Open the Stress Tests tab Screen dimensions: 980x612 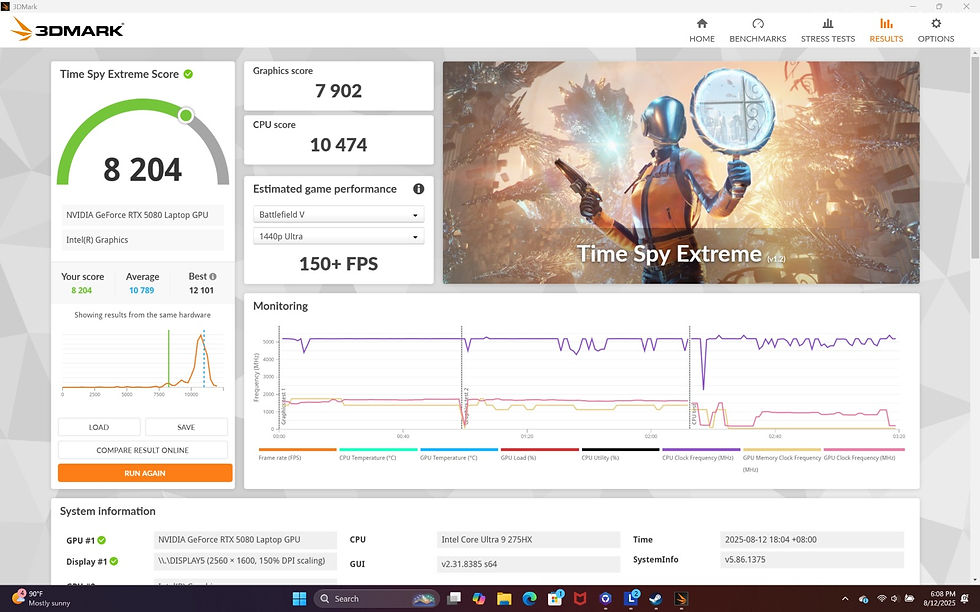(x=828, y=31)
